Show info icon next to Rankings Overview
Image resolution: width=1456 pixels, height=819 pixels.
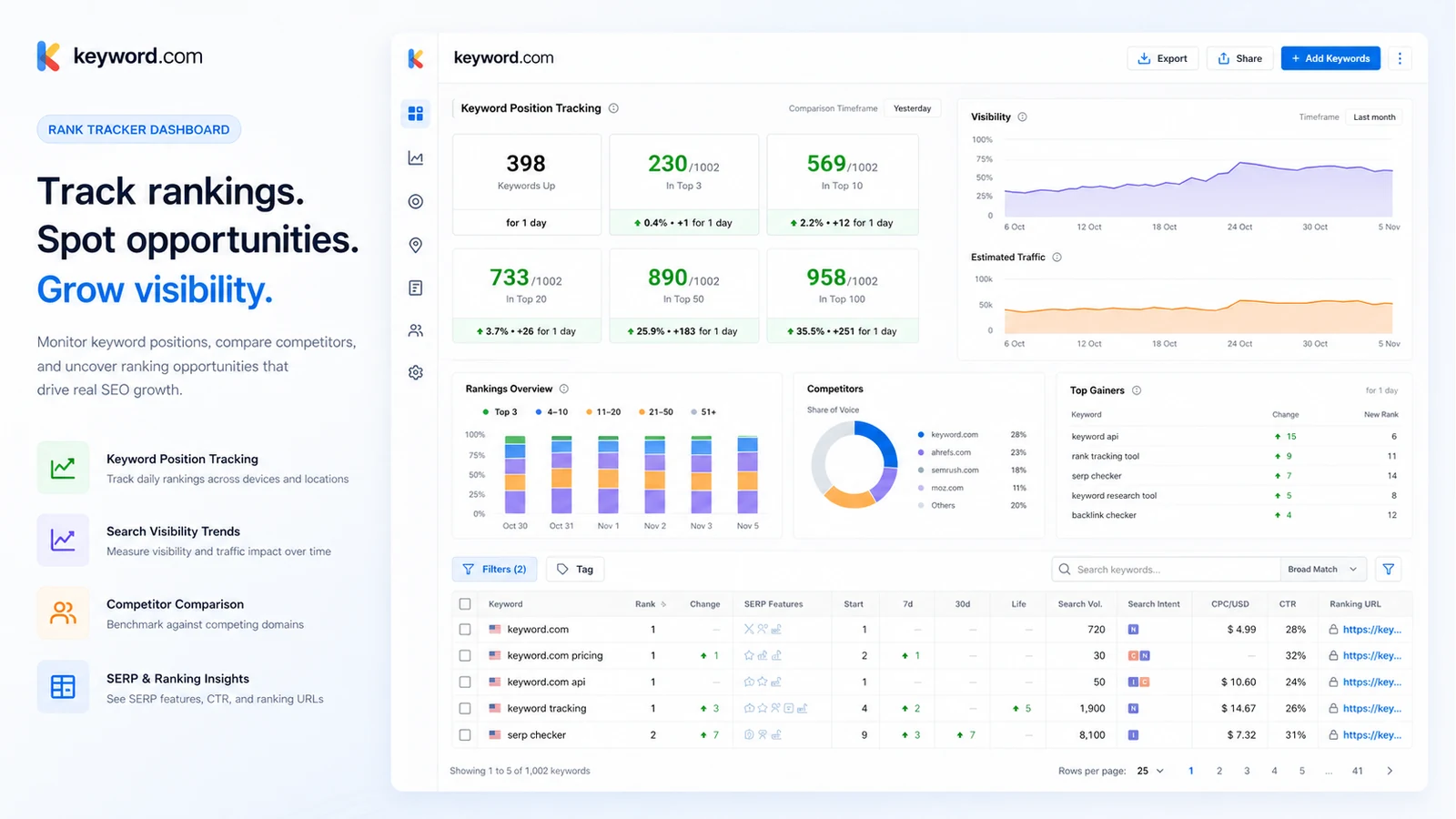point(563,389)
